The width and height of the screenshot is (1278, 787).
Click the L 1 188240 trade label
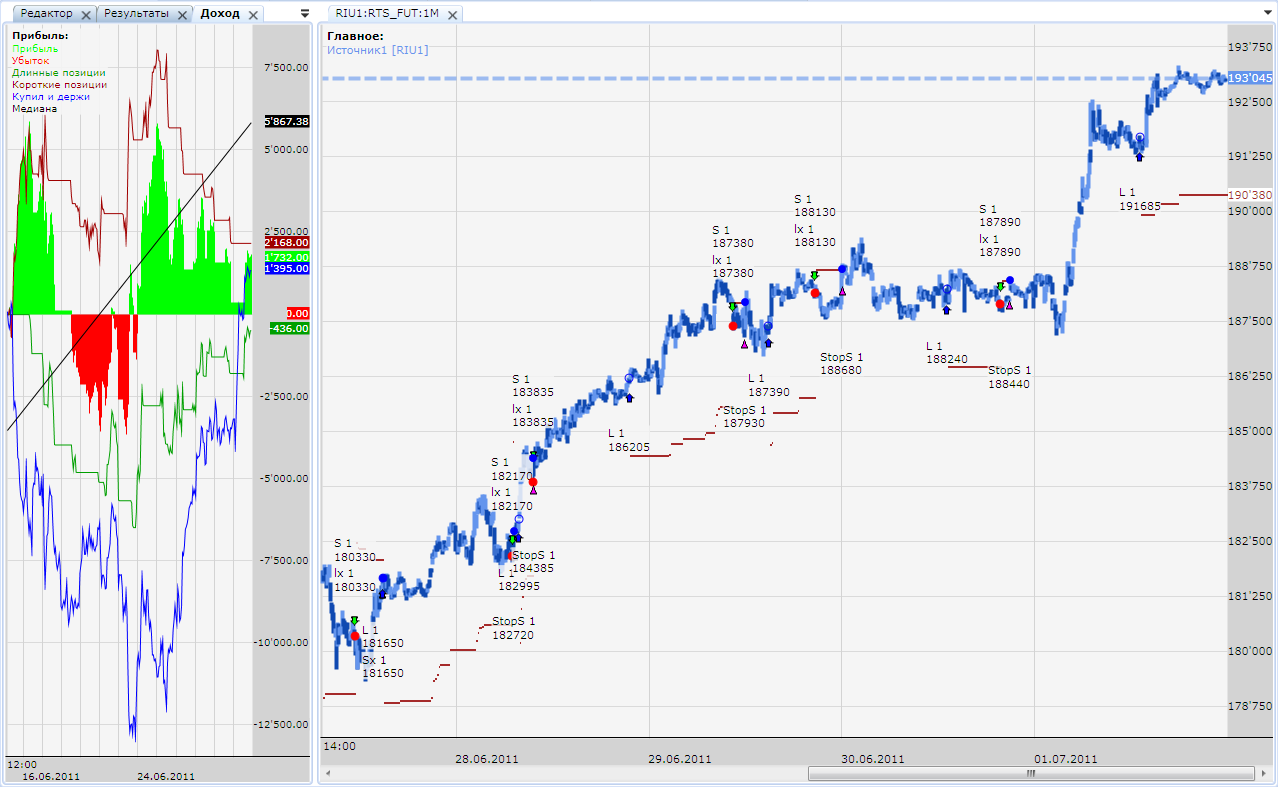point(946,352)
